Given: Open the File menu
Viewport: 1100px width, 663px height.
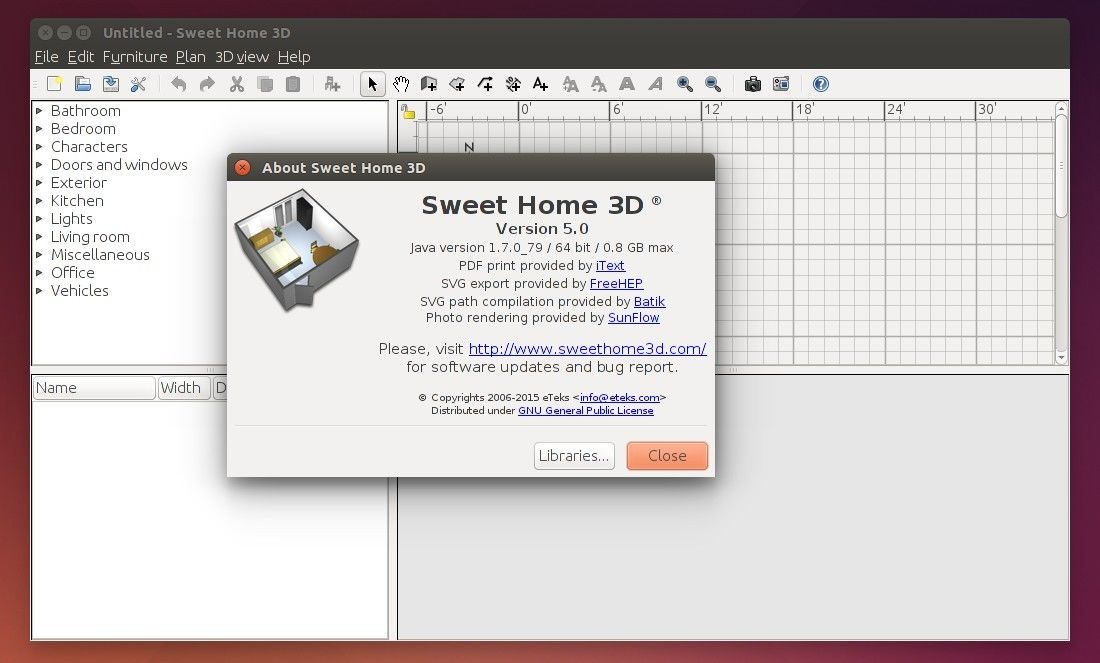Looking at the screenshot, I should pos(46,57).
